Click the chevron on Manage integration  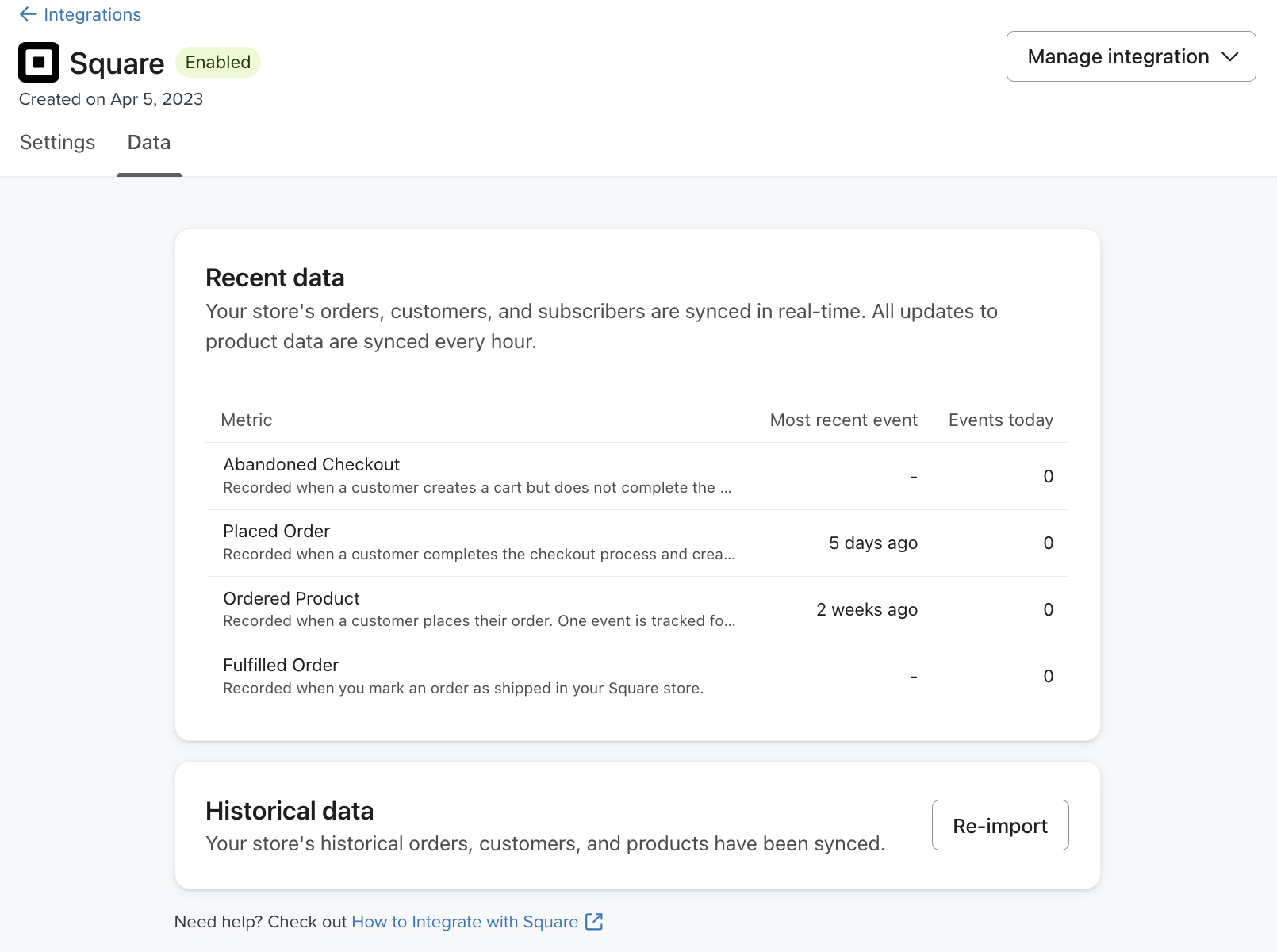tap(1230, 56)
